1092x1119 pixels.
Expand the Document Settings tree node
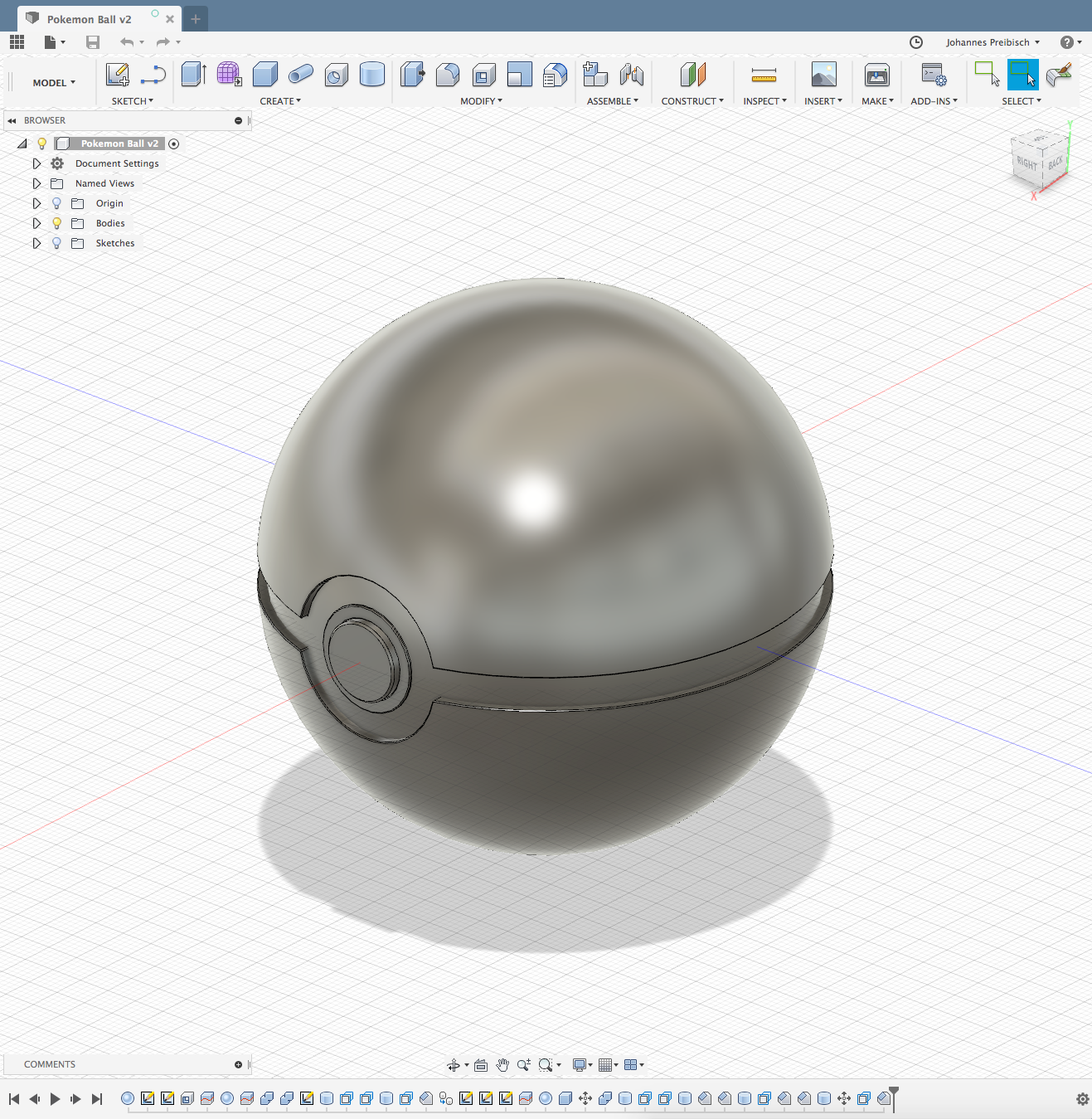pos(36,163)
